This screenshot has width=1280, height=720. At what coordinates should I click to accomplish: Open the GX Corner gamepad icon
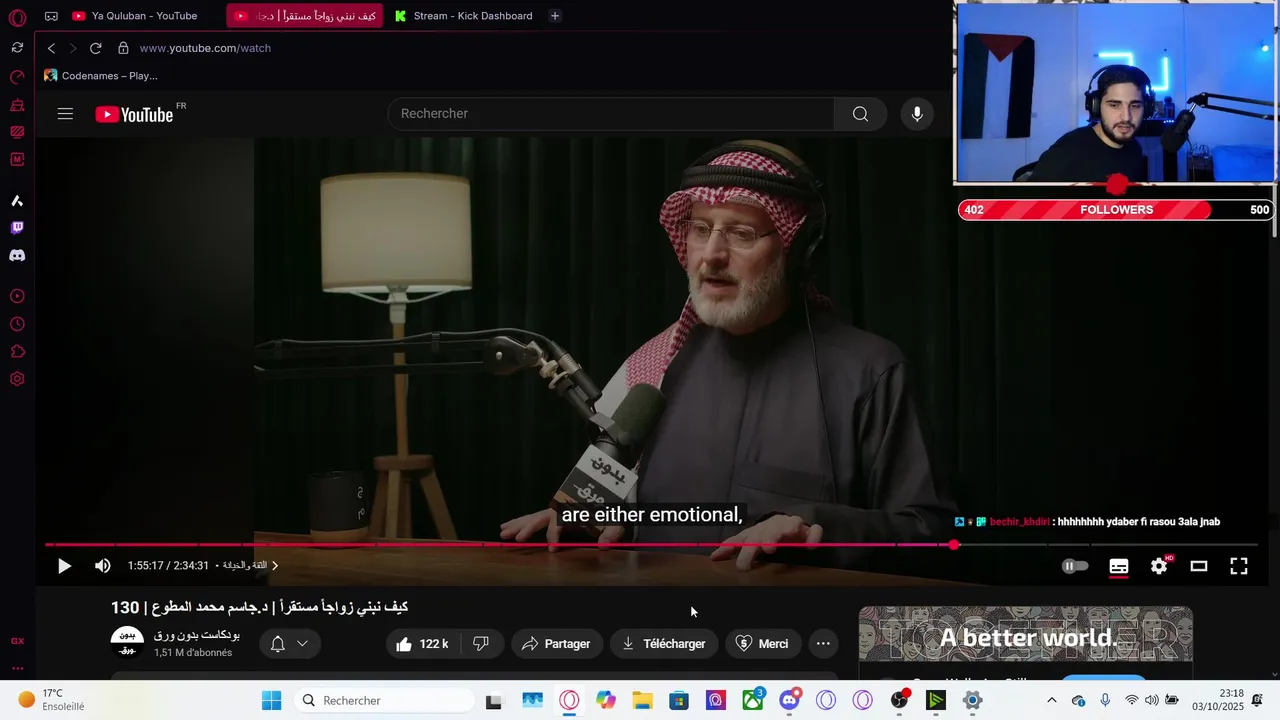pyautogui.click(x=51, y=16)
